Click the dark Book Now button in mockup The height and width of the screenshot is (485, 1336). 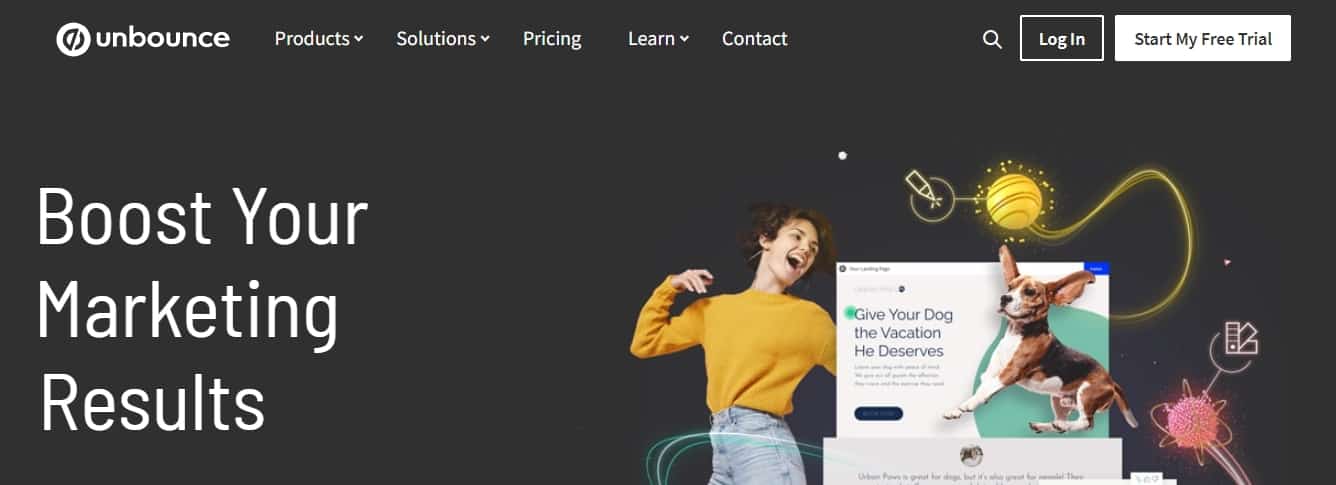tap(878, 413)
